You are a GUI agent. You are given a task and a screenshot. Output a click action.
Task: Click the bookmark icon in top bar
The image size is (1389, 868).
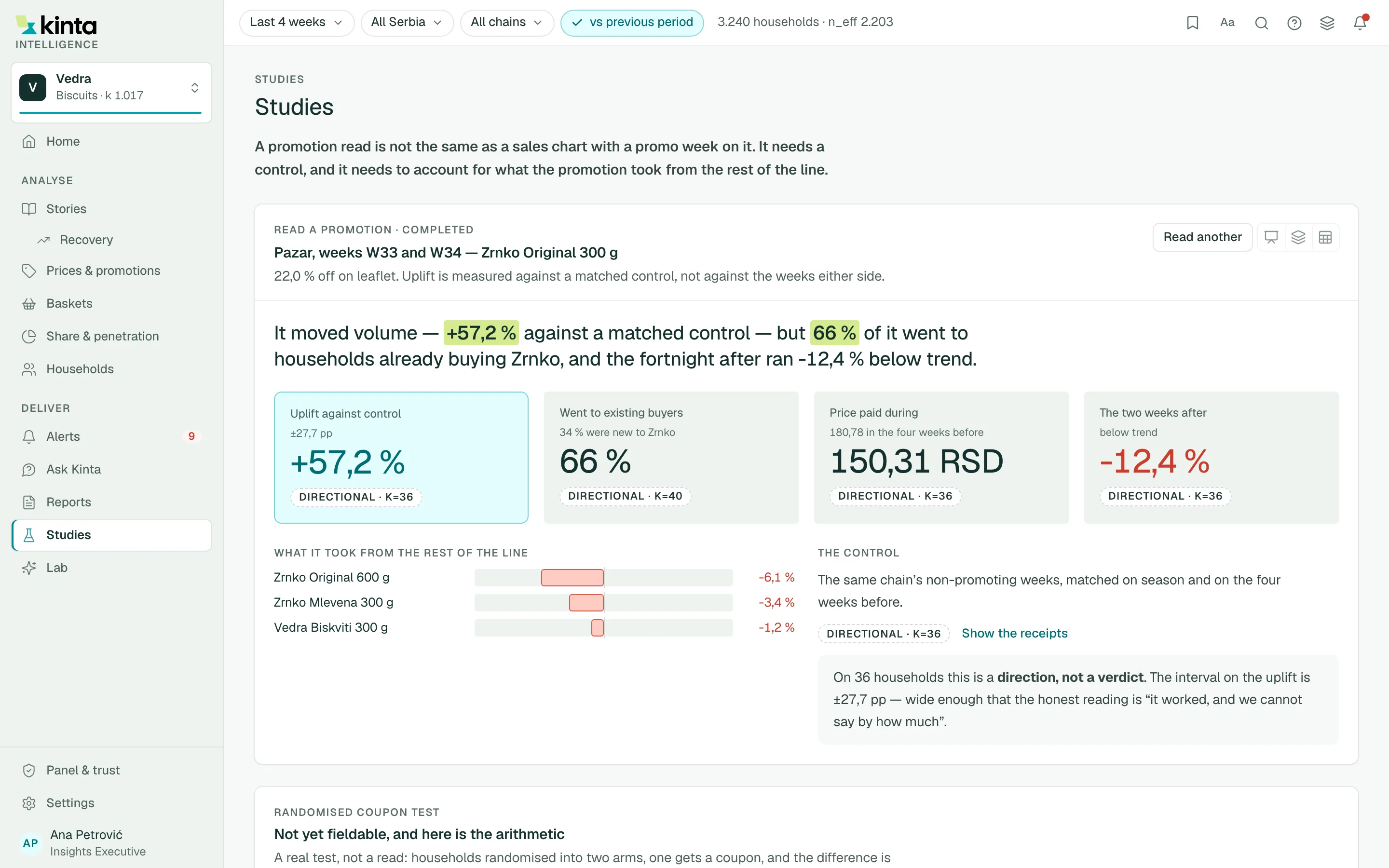pos(1193,22)
